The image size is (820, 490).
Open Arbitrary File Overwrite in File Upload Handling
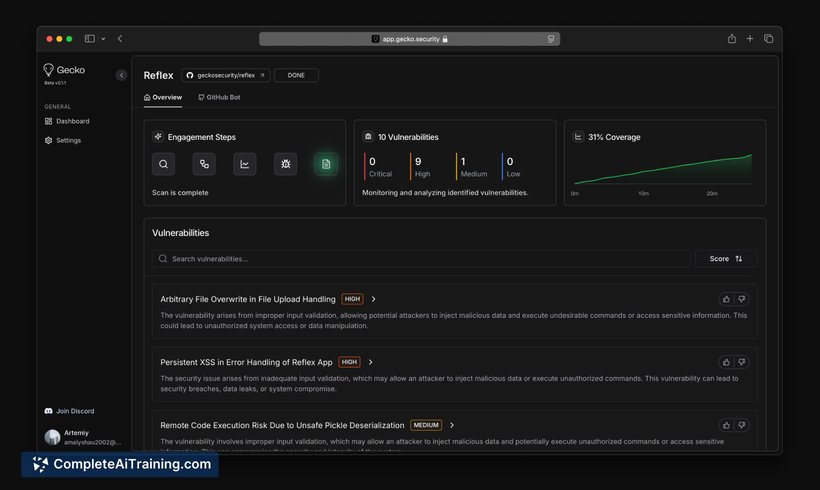click(248, 299)
